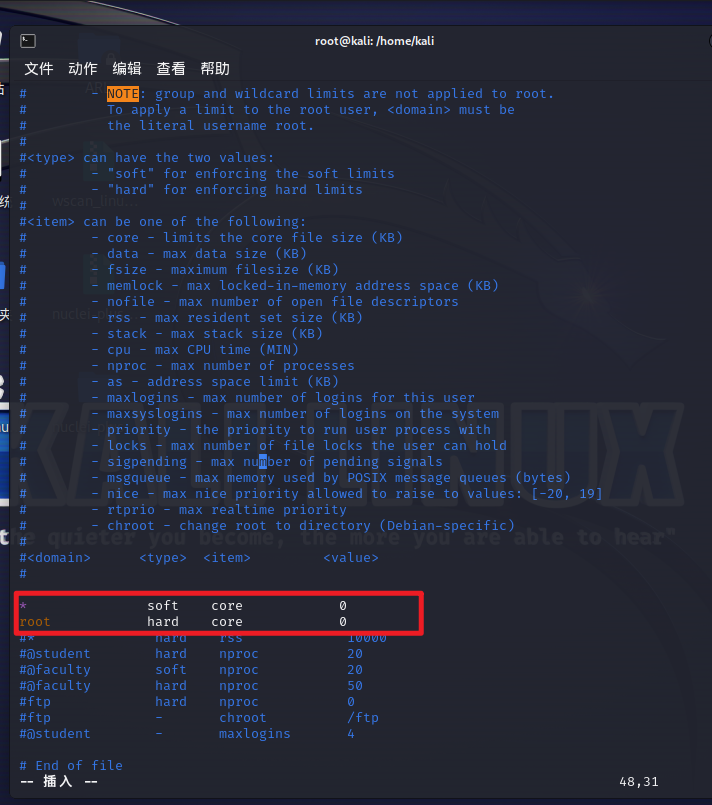
Task: Open the 动作 (Actions) menu
Action: click(x=83, y=69)
